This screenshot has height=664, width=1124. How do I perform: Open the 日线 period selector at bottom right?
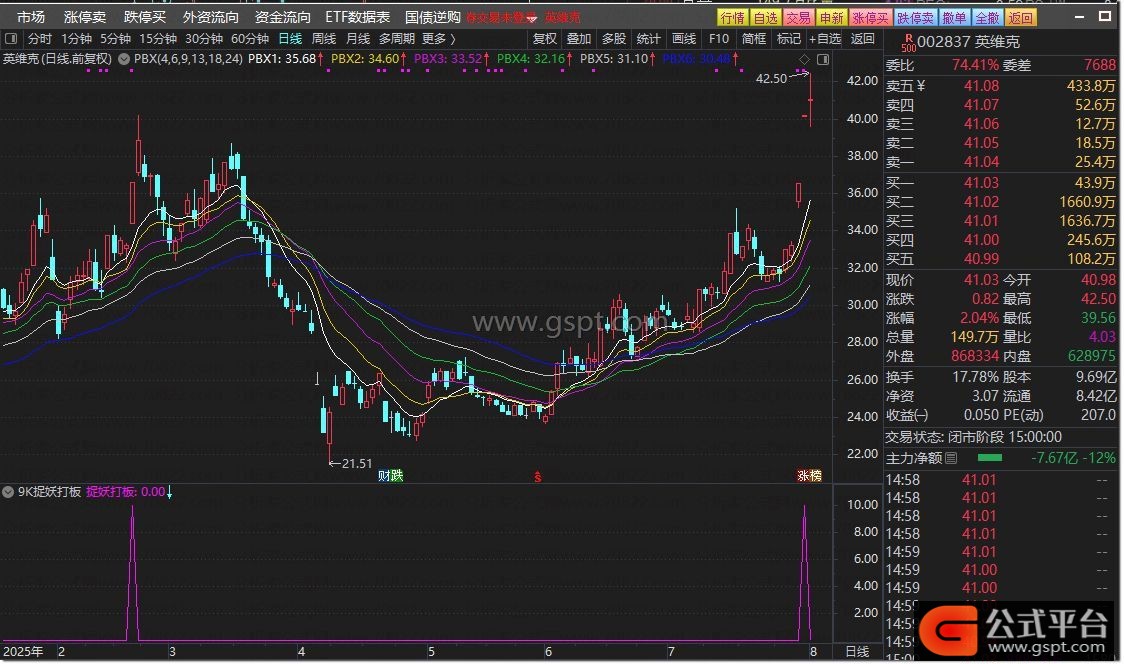pyautogui.click(x=857, y=652)
